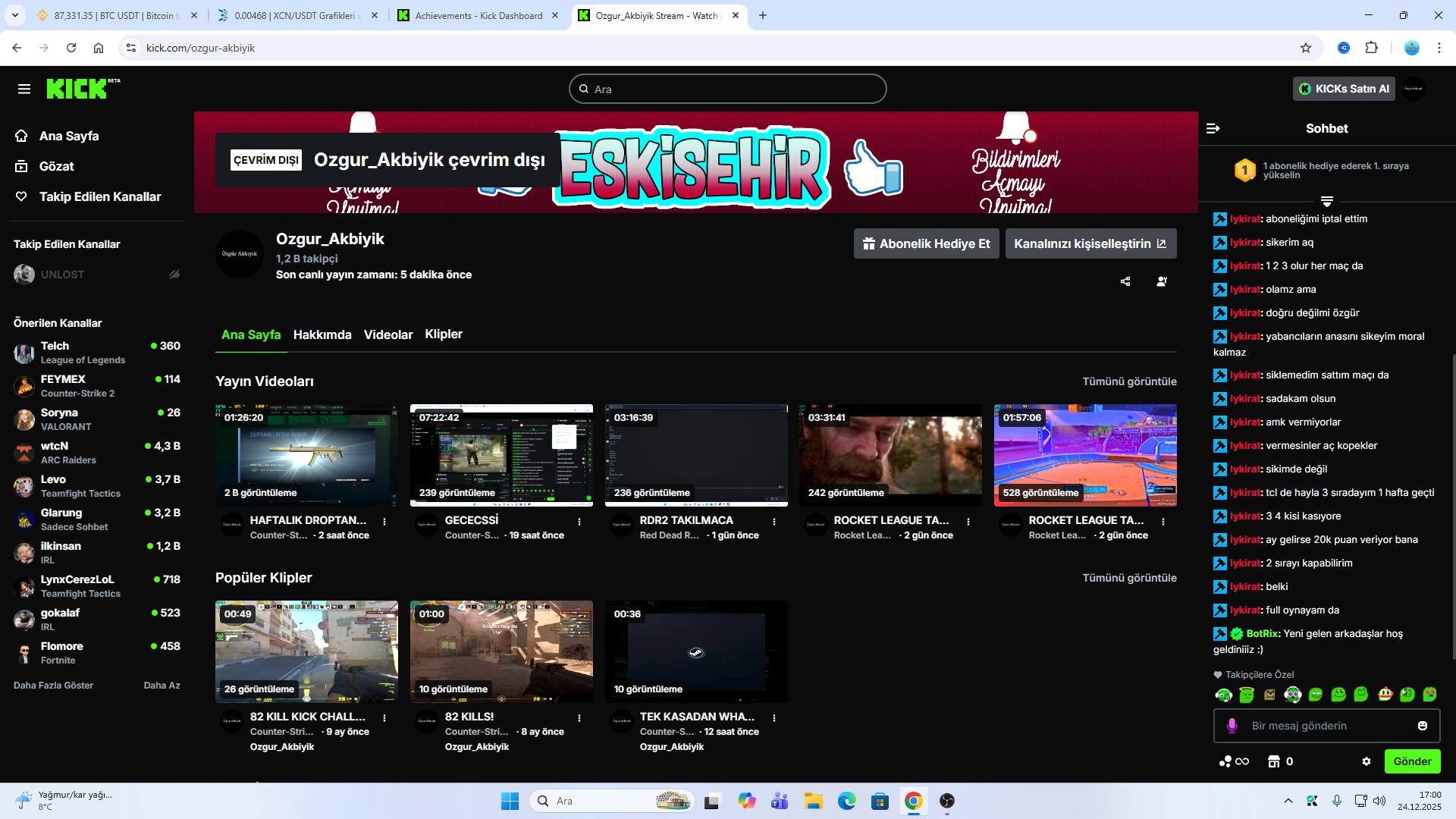Image resolution: width=1456 pixels, height=819 pixels.
Task: Open the Windows Start menu
Action: pyautogui.click(x=510, y=801)
